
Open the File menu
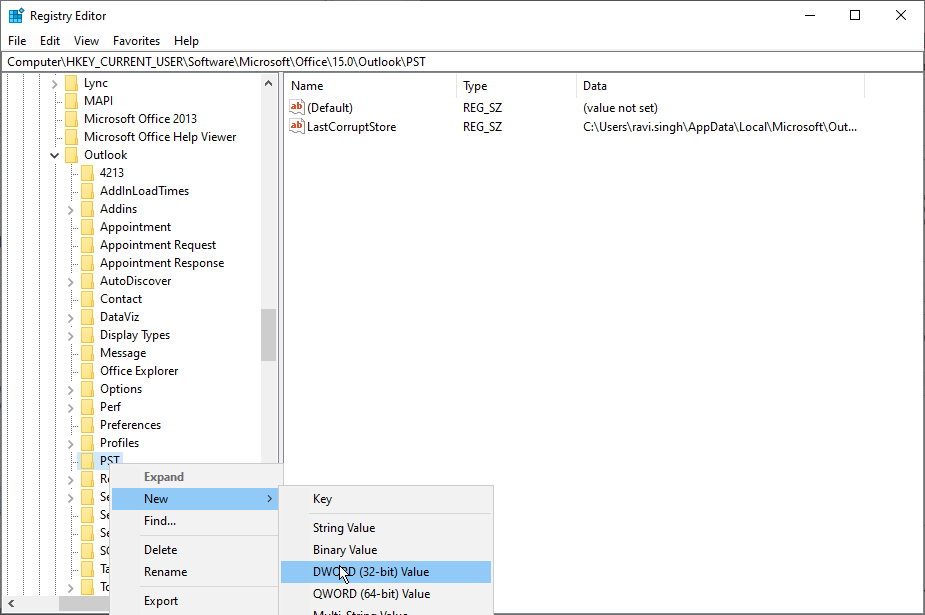[x=17, y=41]
